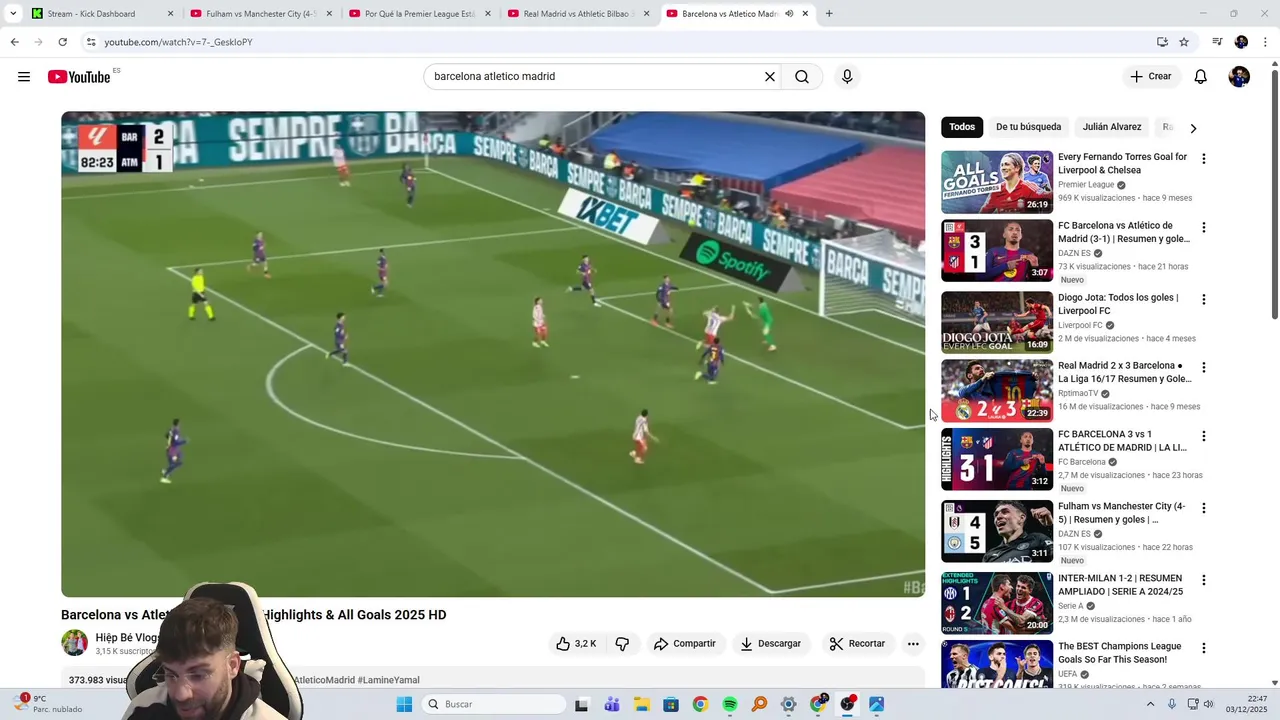Open new browser tab with plus

tap(829, 14)
